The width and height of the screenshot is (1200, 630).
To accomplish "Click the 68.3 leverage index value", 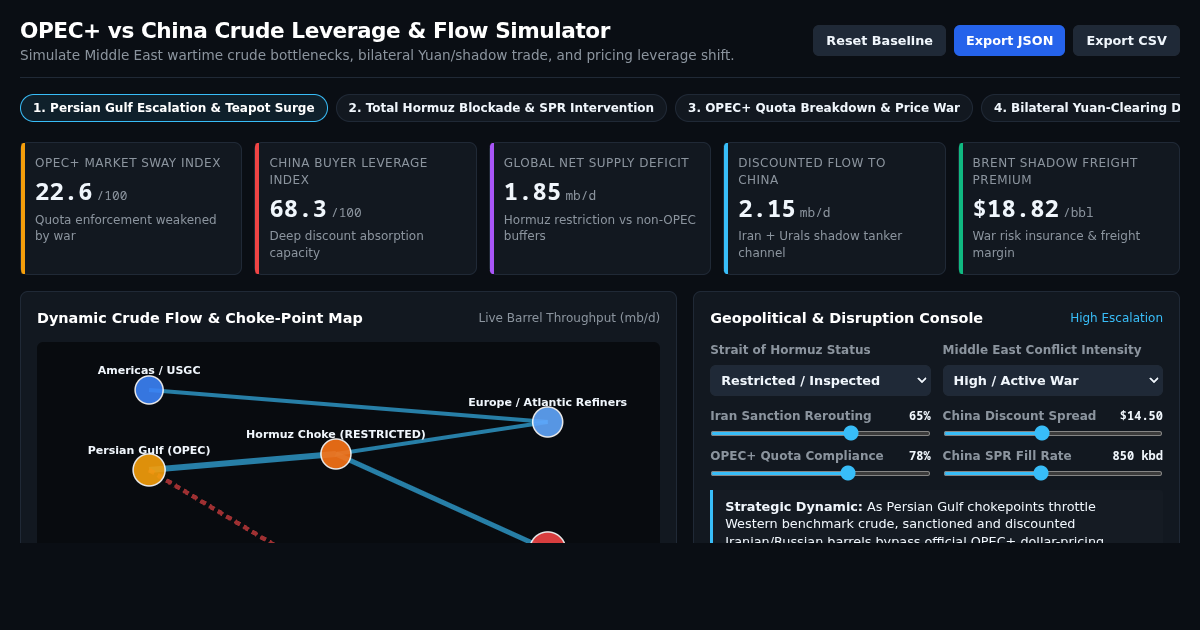I will pos(298,209).
